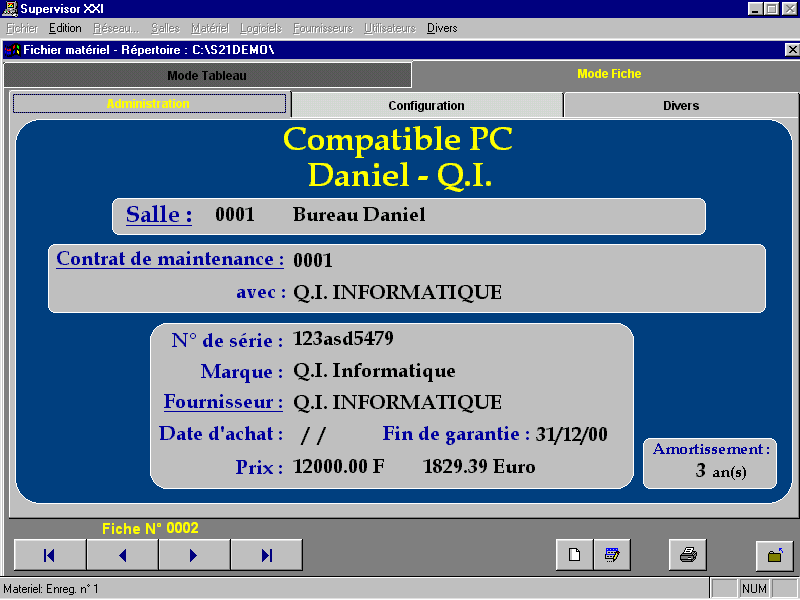Select the Divers tab beside Configuration

[x=681, y=106]
